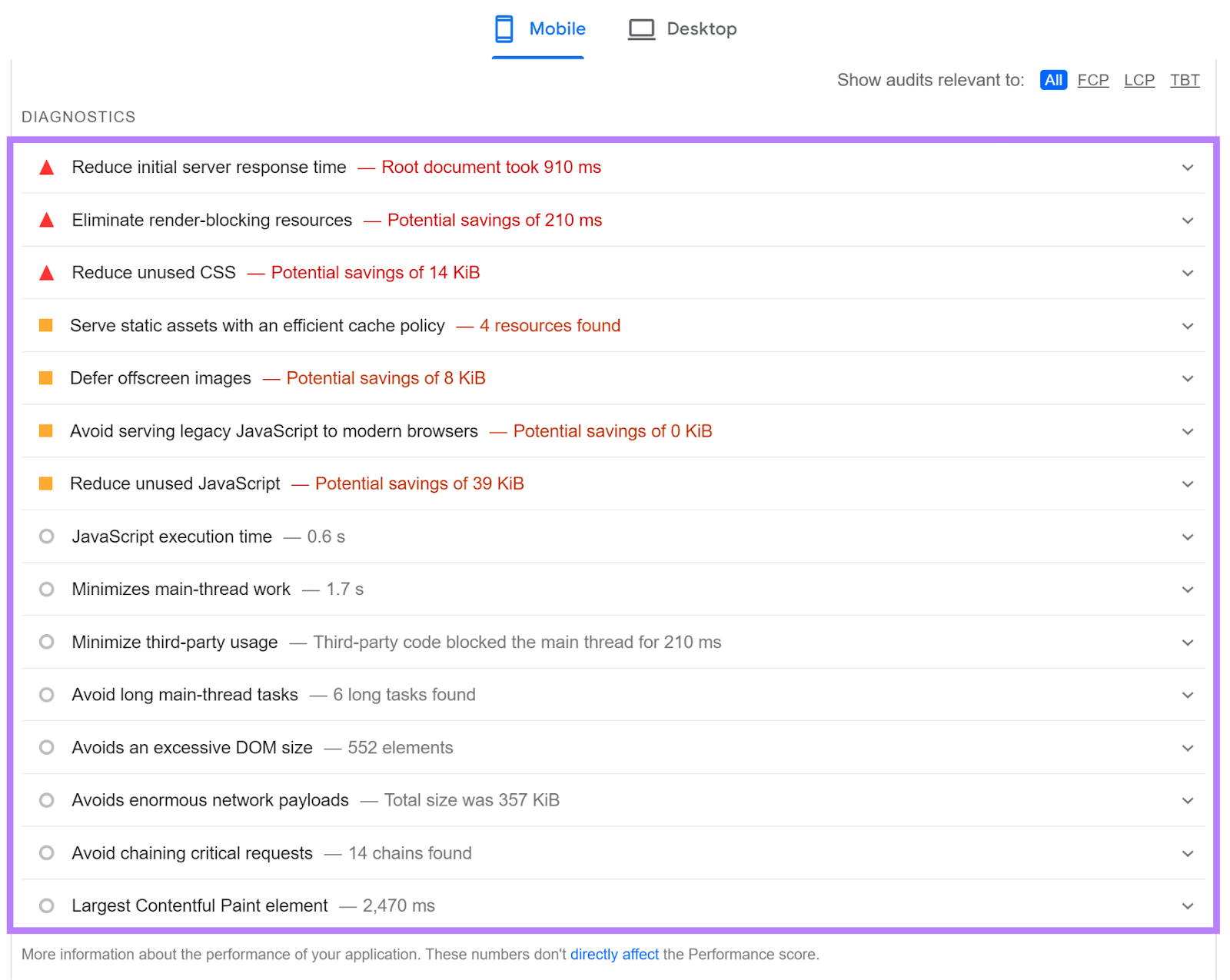Open the 'directly affect' link
The width and height of the screenshot is (1230, 980).
[x=613, y=954]
